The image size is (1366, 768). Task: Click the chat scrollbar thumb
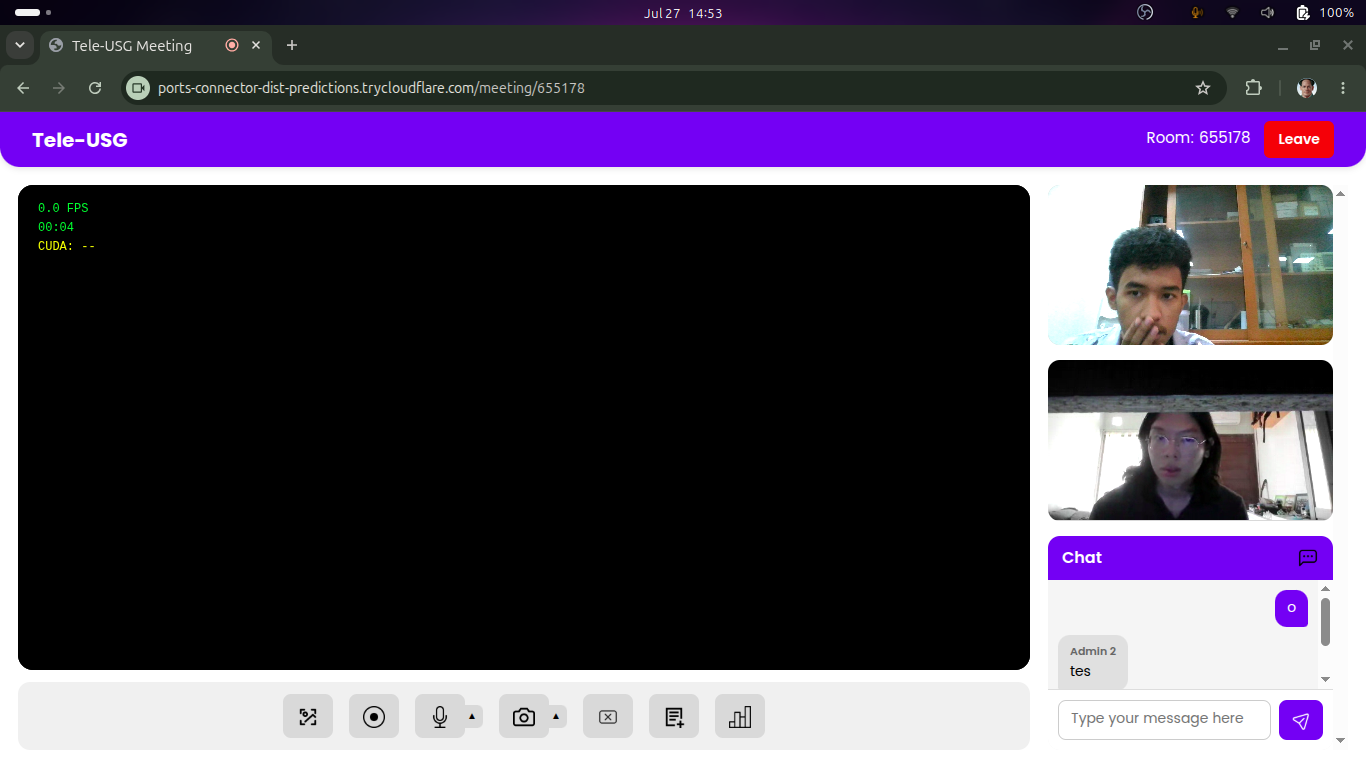tap(1326, 622)
